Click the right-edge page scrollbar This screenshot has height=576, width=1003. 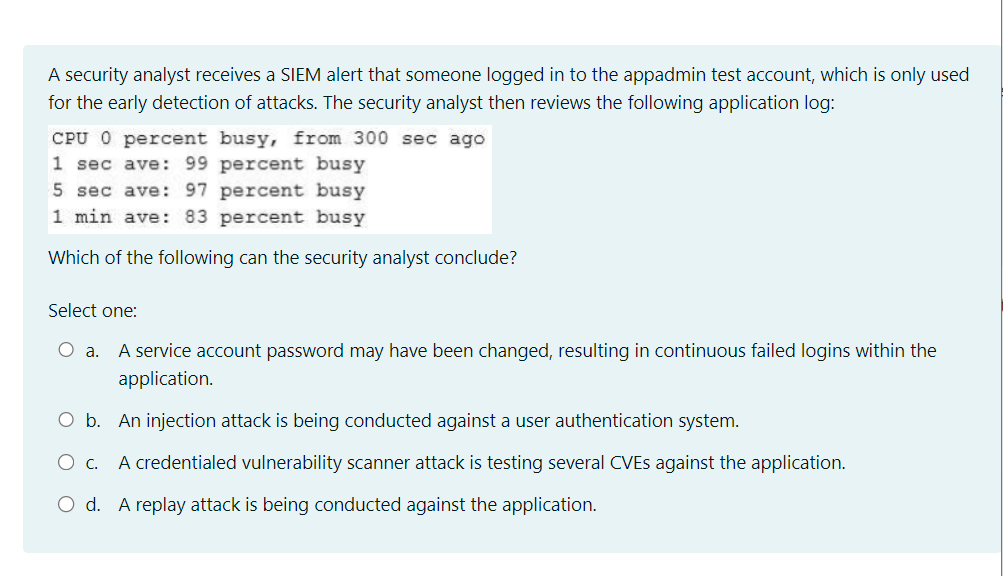(999, 288)
